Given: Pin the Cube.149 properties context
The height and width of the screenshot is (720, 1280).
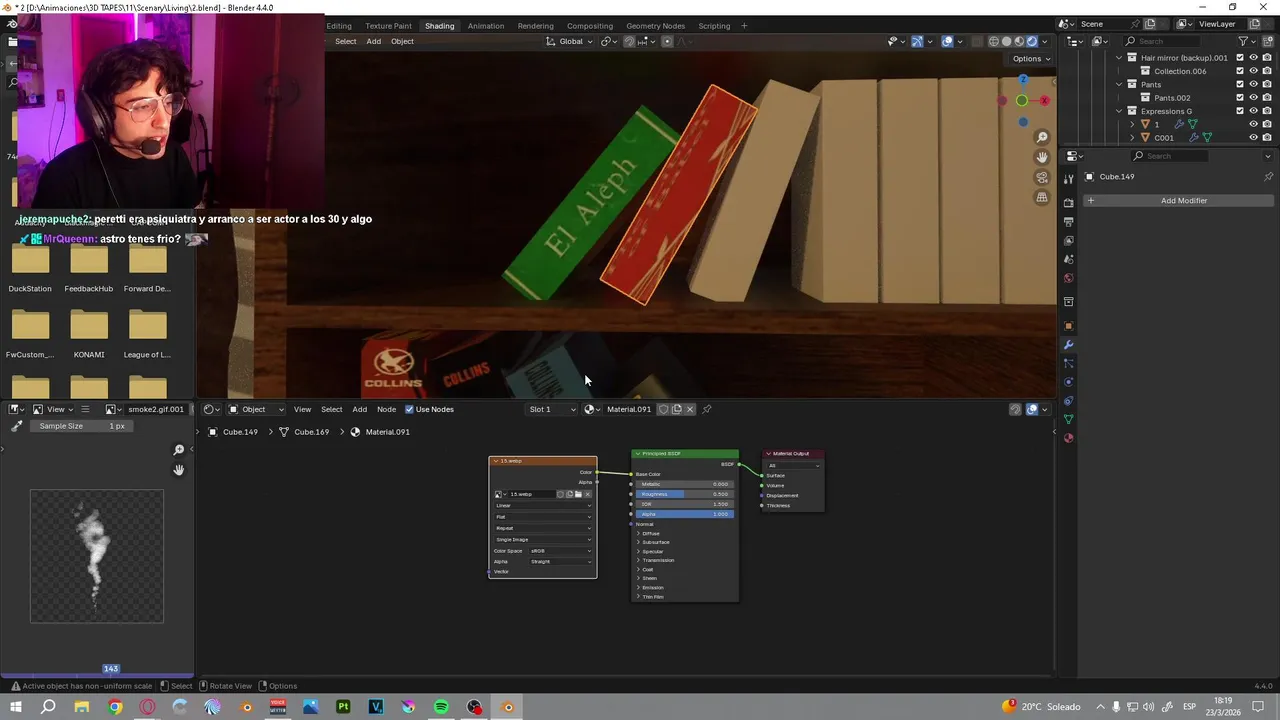Looking at the screenshot, I should click(x=1268, y=177).
